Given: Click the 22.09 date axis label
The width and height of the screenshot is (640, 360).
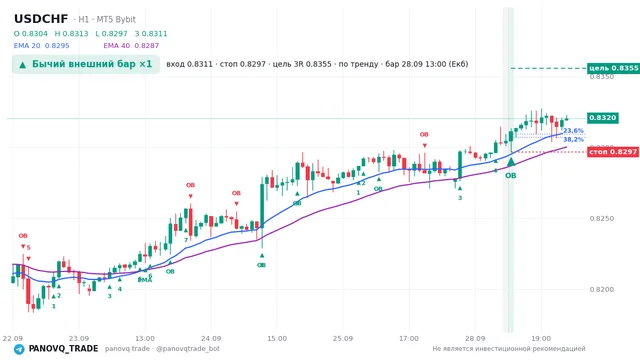Looking at the screenshot, I should 13,338.
